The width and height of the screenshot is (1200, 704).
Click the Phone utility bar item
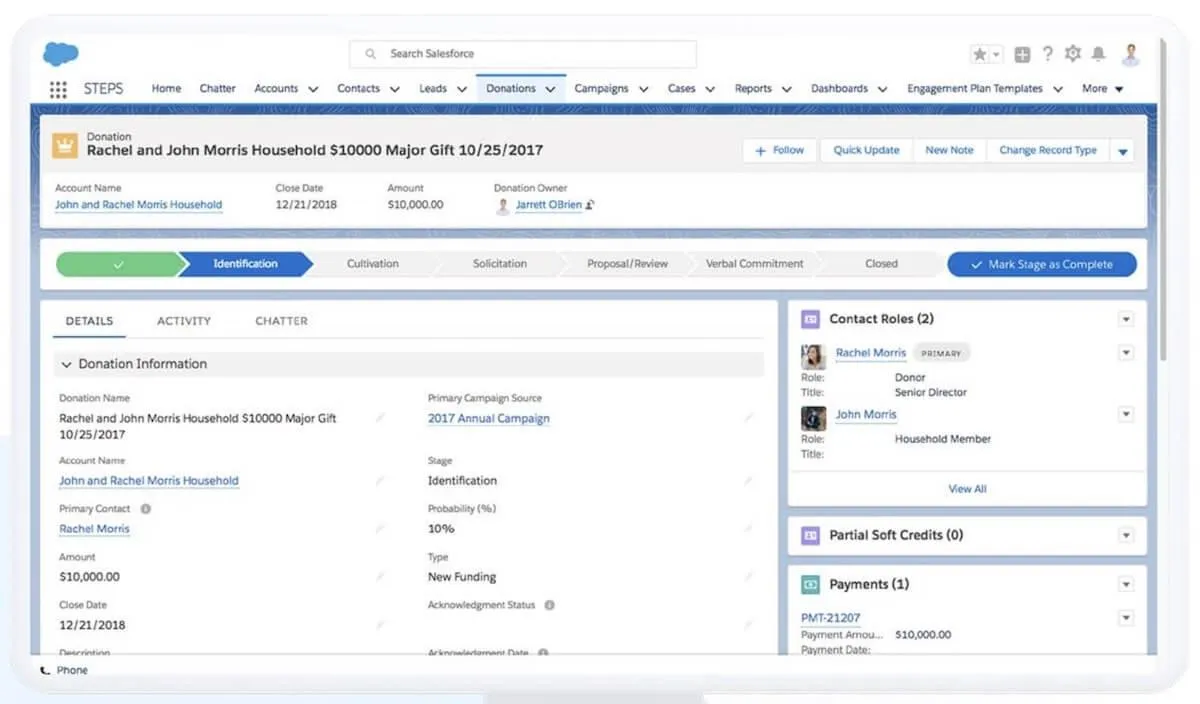coord(64,670)
